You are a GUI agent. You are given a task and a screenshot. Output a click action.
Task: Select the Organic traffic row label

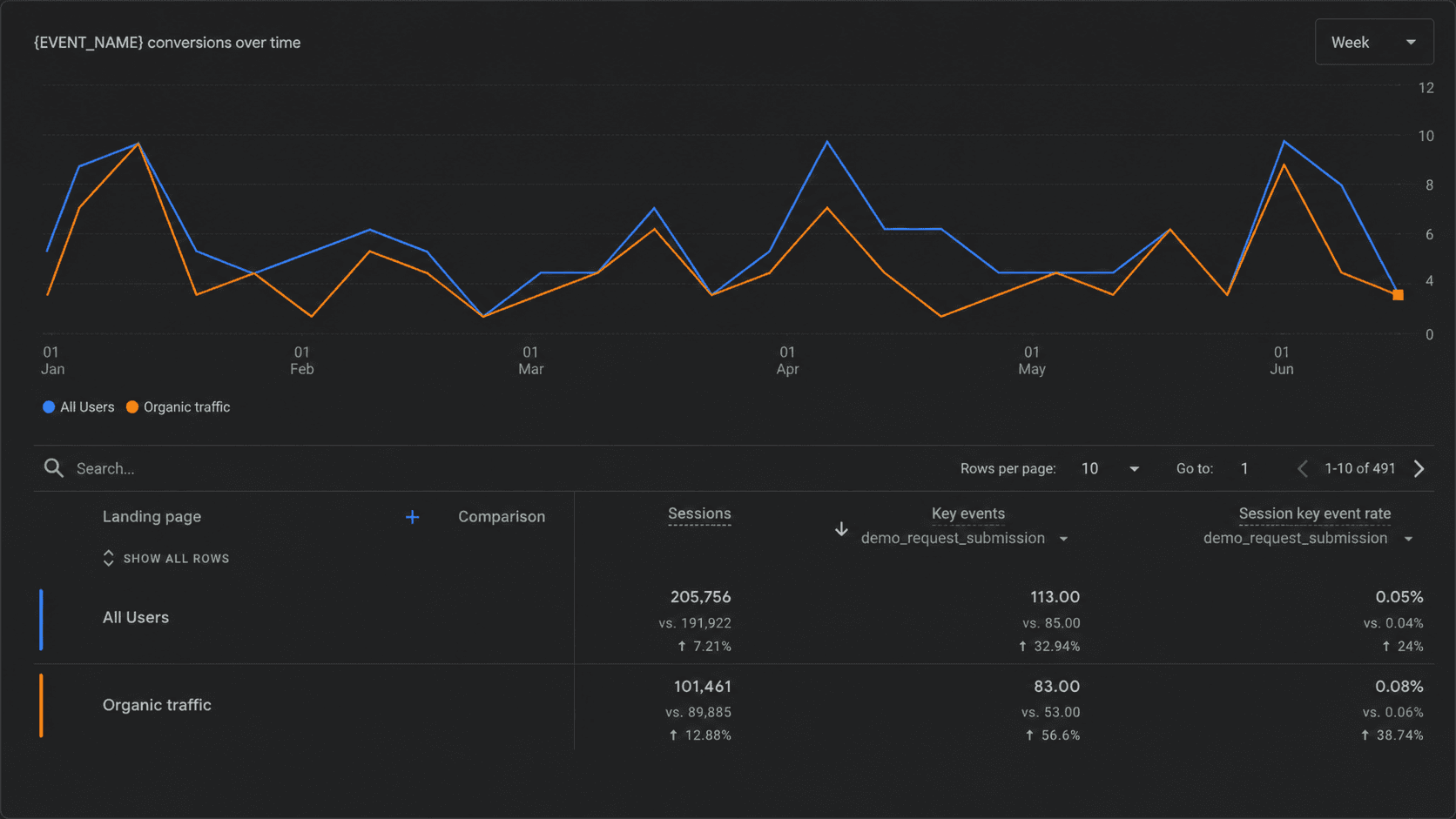[x=157, y=705]
